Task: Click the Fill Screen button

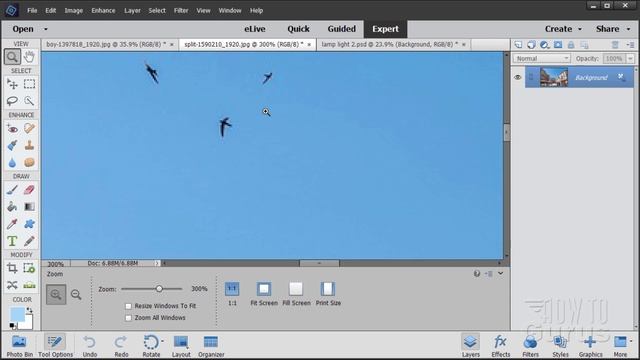Action: click(x=296, y=294)
